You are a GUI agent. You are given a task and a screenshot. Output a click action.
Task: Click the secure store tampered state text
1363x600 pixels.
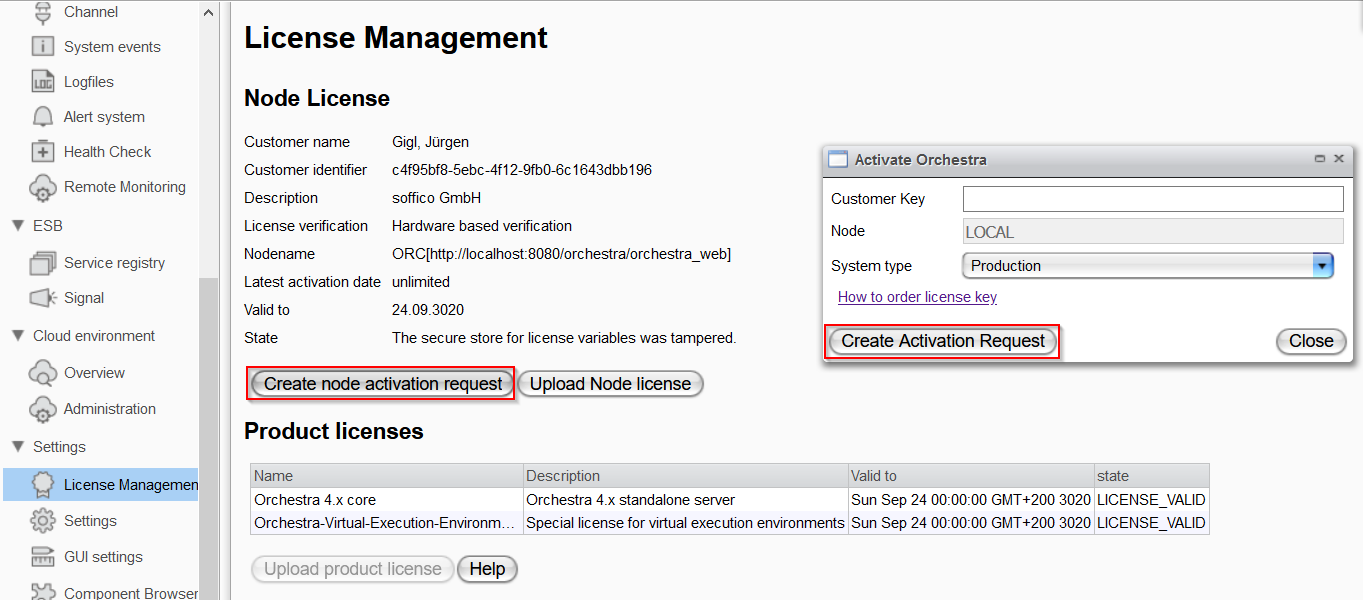click(x=564, y=338)
